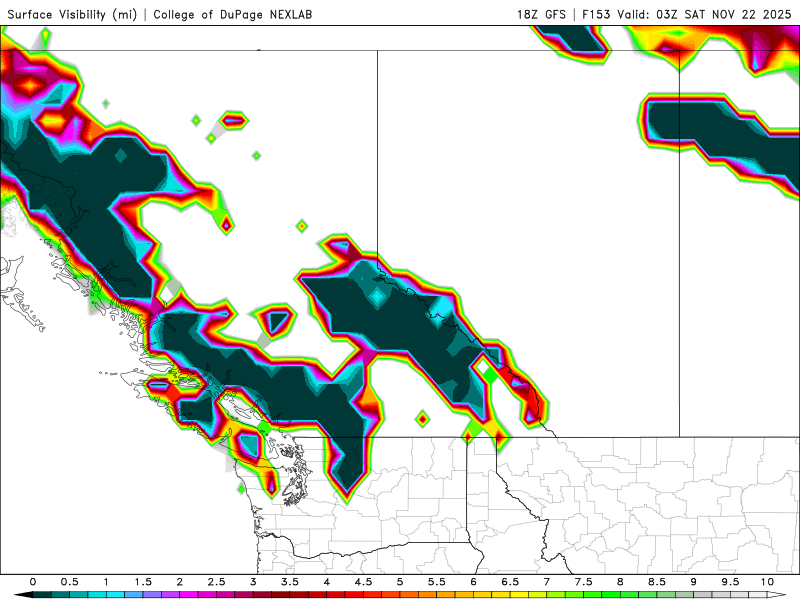Click the '9' legend value

tap(694, 582)
